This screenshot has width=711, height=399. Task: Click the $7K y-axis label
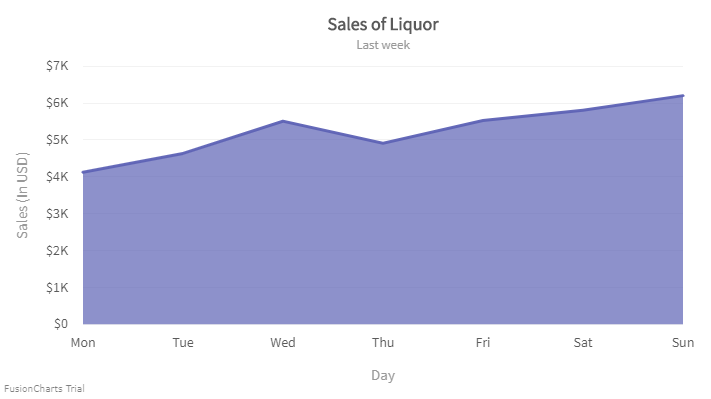[x=57, y=66]
